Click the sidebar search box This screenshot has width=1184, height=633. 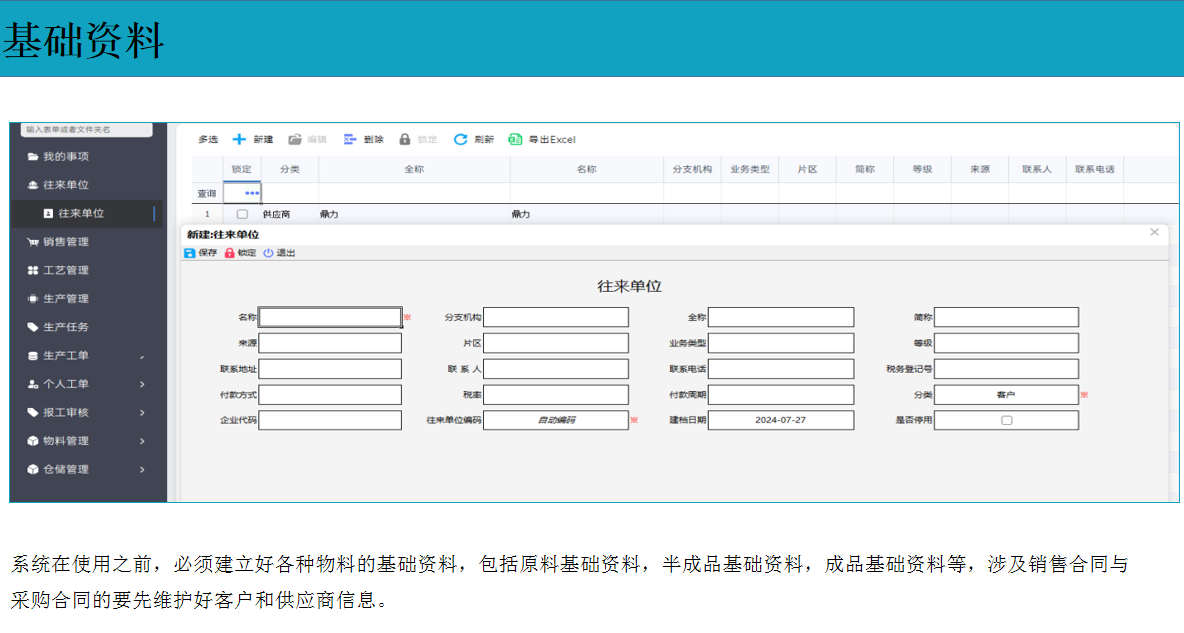pos(86,130)
